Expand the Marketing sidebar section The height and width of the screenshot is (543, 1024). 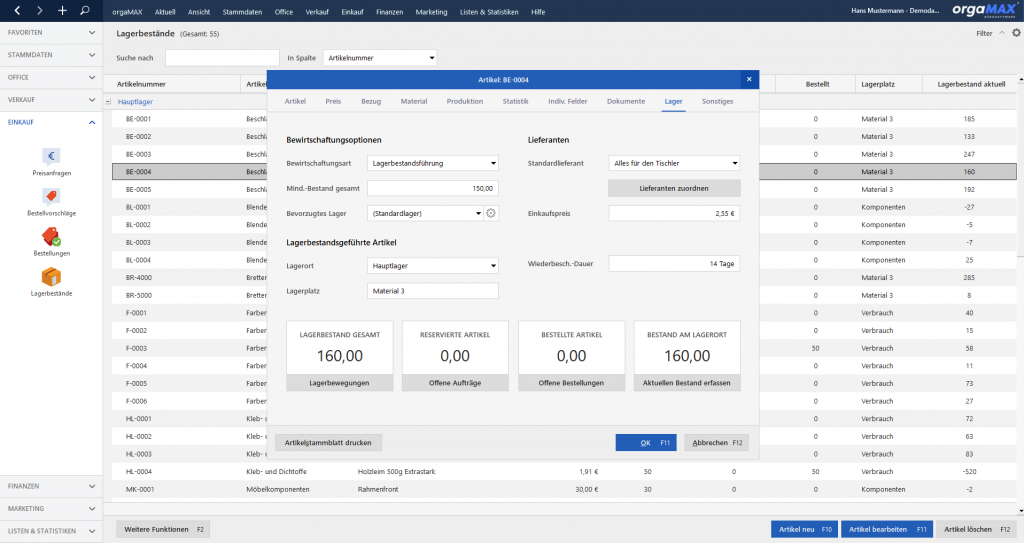(52, 508)
